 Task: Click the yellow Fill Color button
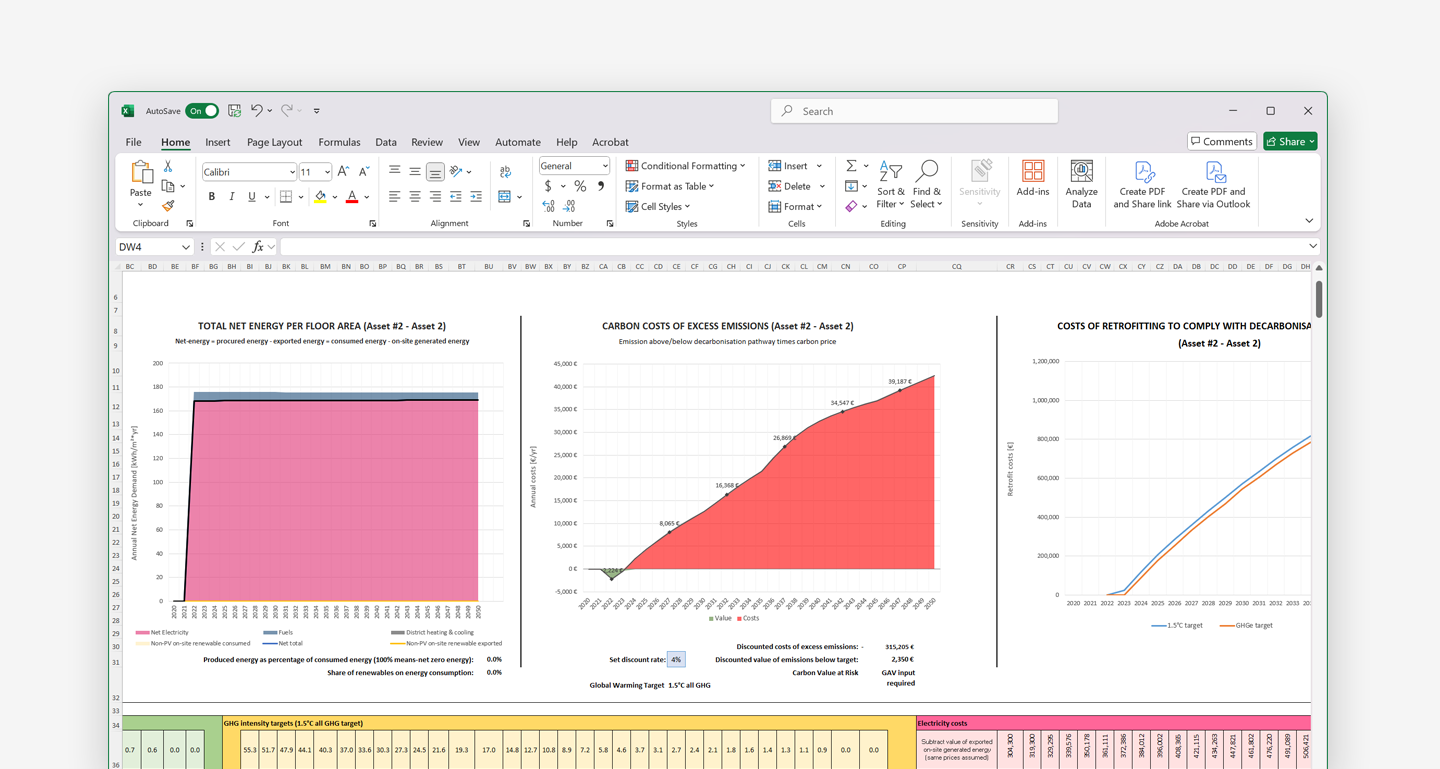320,197
